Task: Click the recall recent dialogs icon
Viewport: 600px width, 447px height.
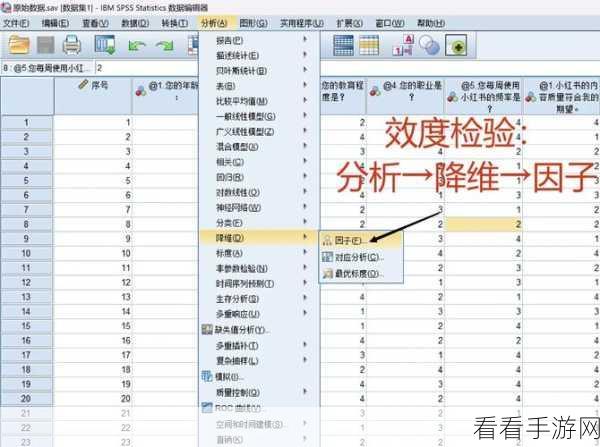Action: click(105, 45)
